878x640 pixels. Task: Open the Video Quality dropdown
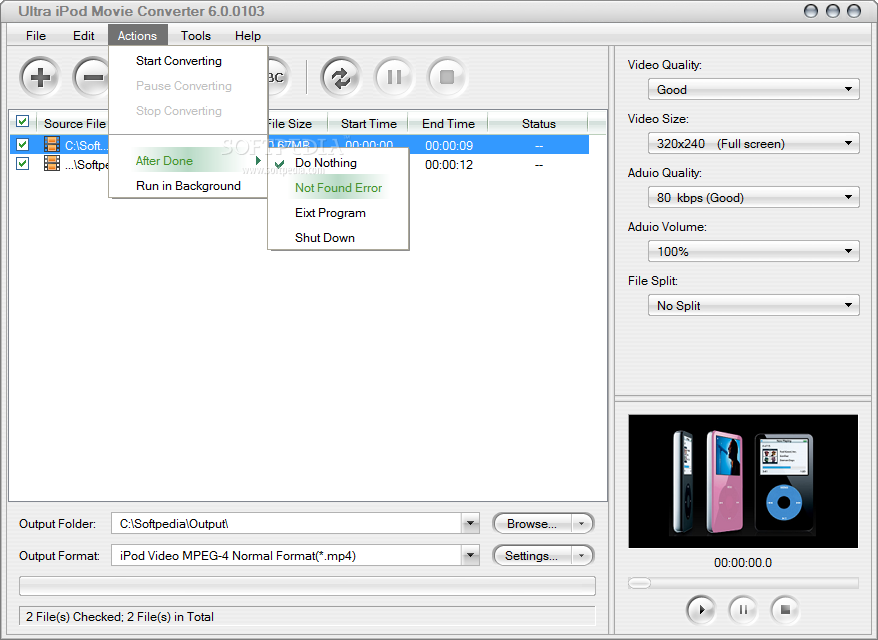click(x=754, y=89)
